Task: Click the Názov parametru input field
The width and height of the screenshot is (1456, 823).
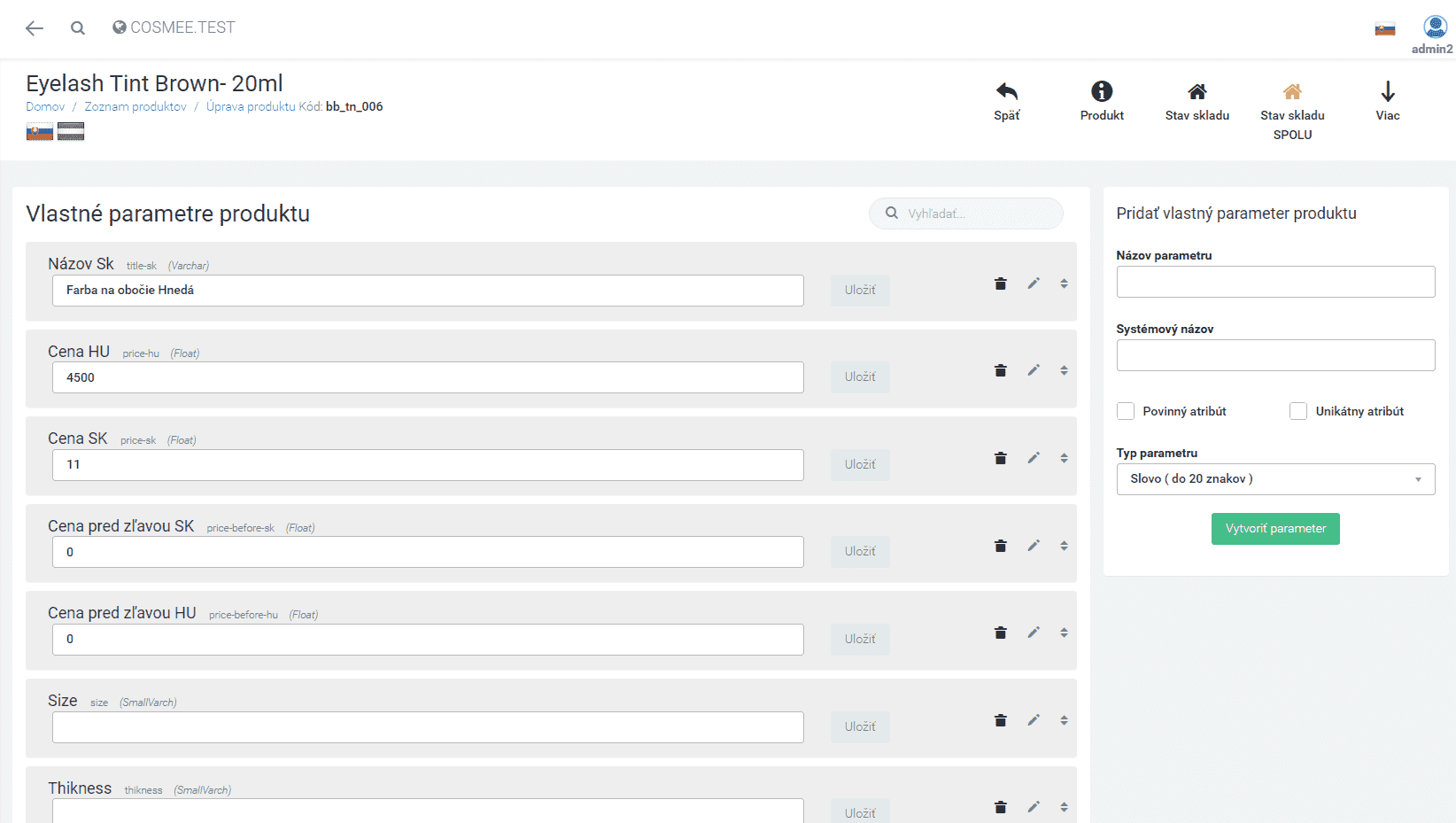Action: click(x=1275, y=282)
